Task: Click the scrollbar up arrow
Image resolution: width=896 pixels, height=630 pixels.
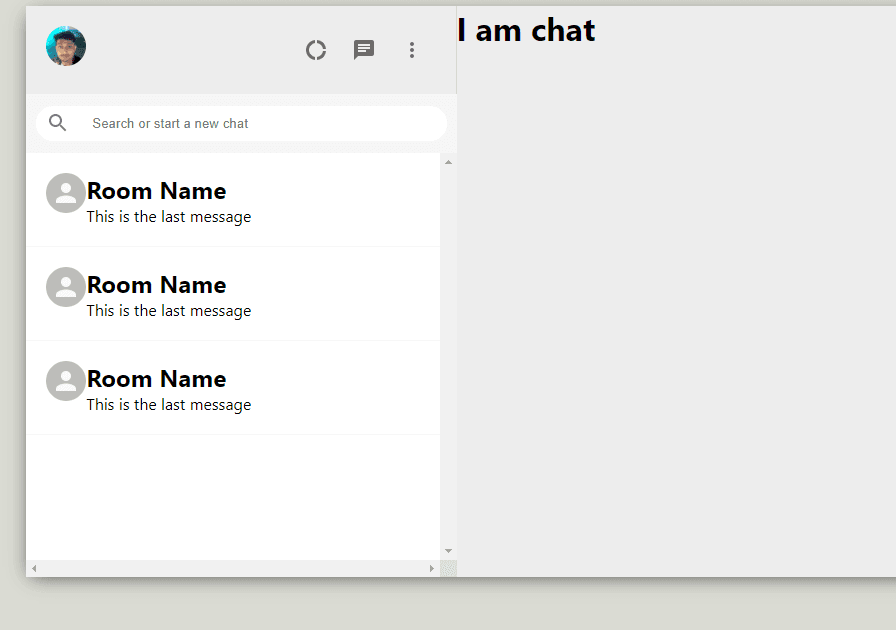Action: (x=448, y=161)
